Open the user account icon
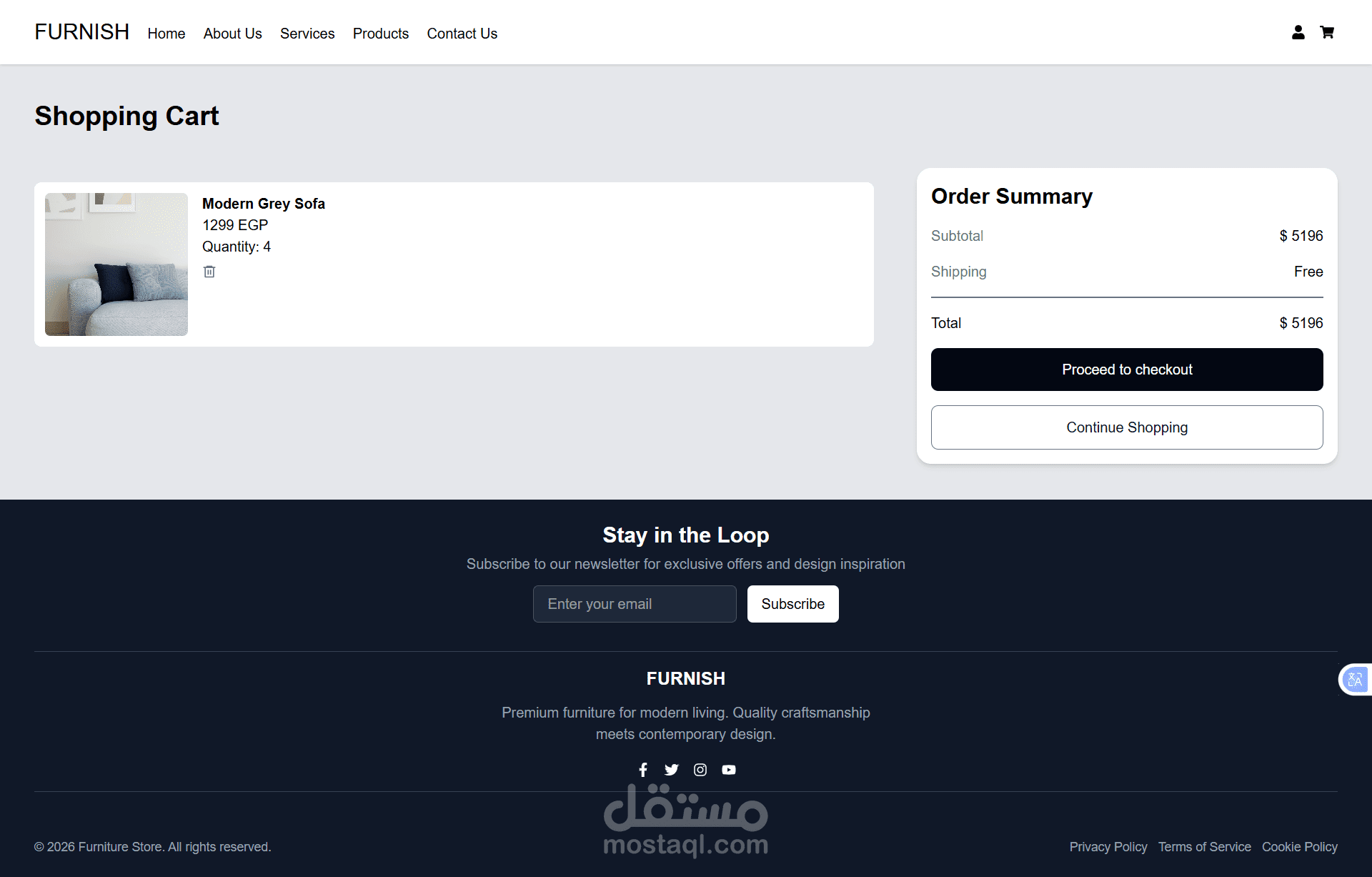This screenshot has width=1372, height=877. 1298,32
